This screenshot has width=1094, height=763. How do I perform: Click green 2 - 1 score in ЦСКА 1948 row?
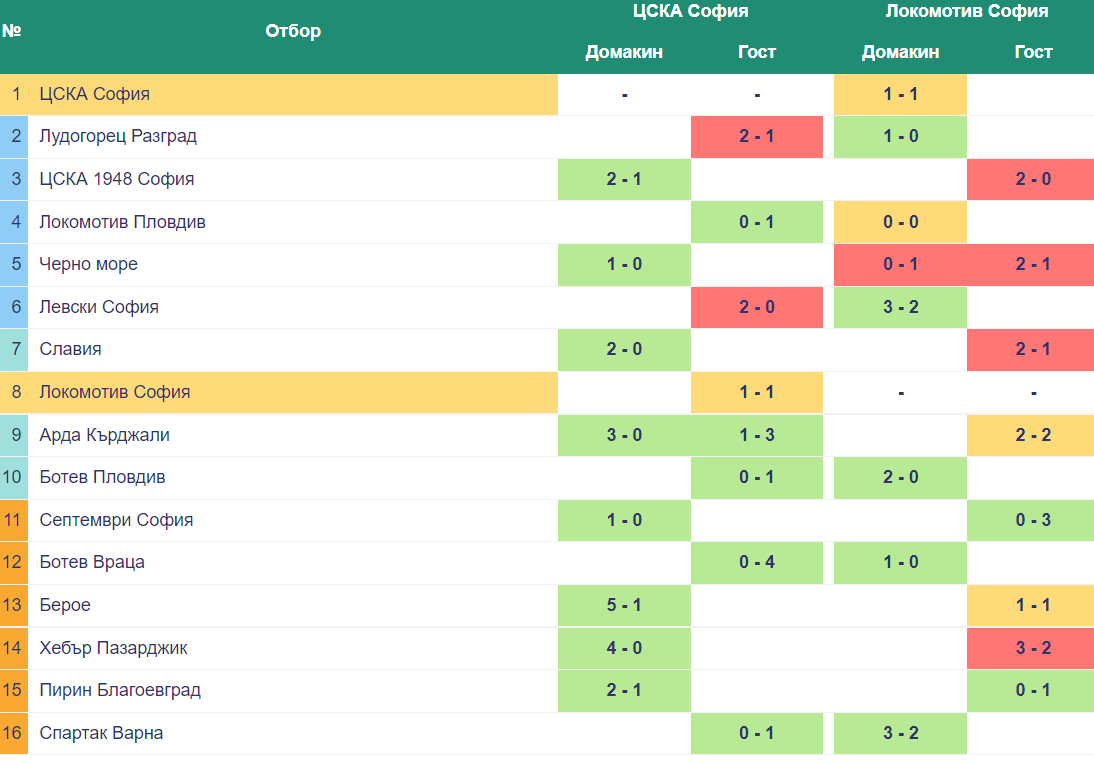pyautogui.click(x=624, y=179)
